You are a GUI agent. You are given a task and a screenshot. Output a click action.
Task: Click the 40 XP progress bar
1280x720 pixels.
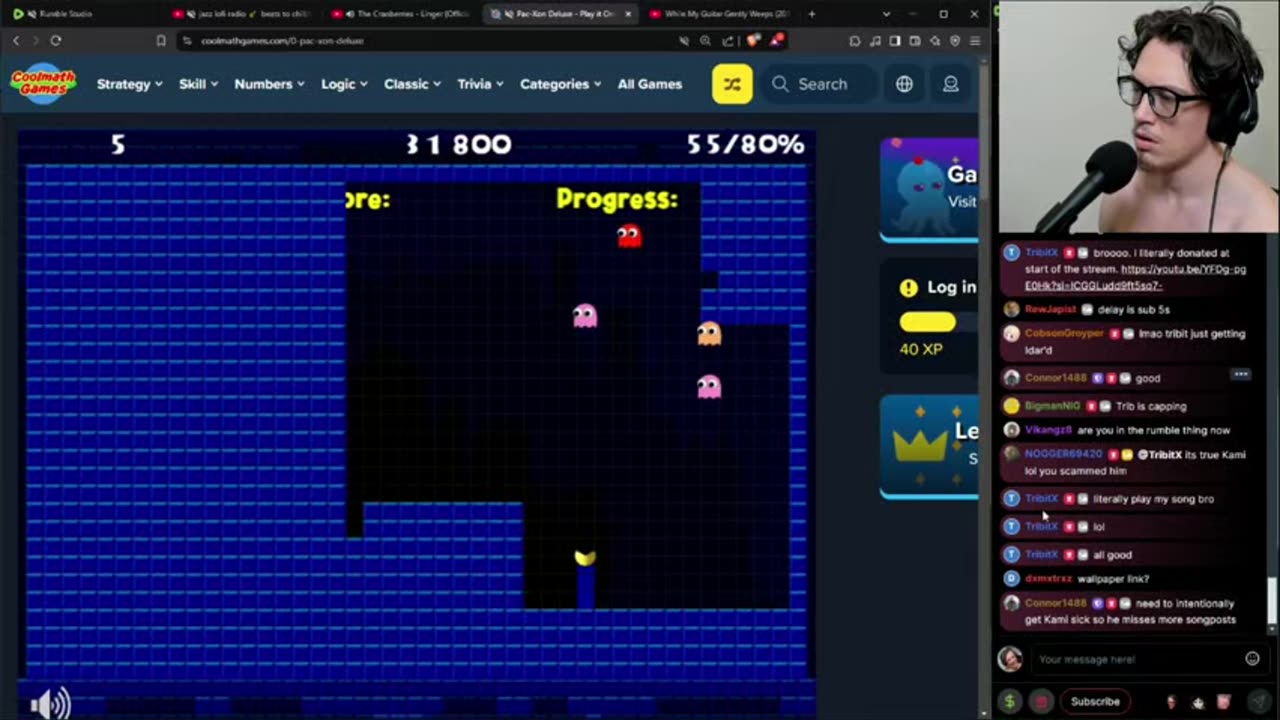click(x=928, y=322)
